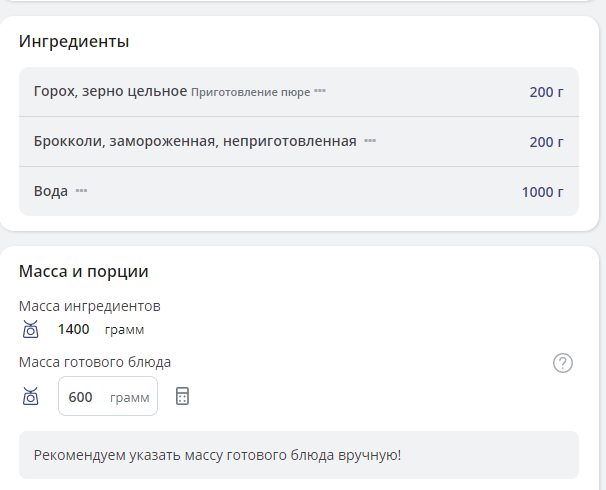Select the Горох, зерно цельное ingredient
The image size is (606, 490).
tap(110, 92)
